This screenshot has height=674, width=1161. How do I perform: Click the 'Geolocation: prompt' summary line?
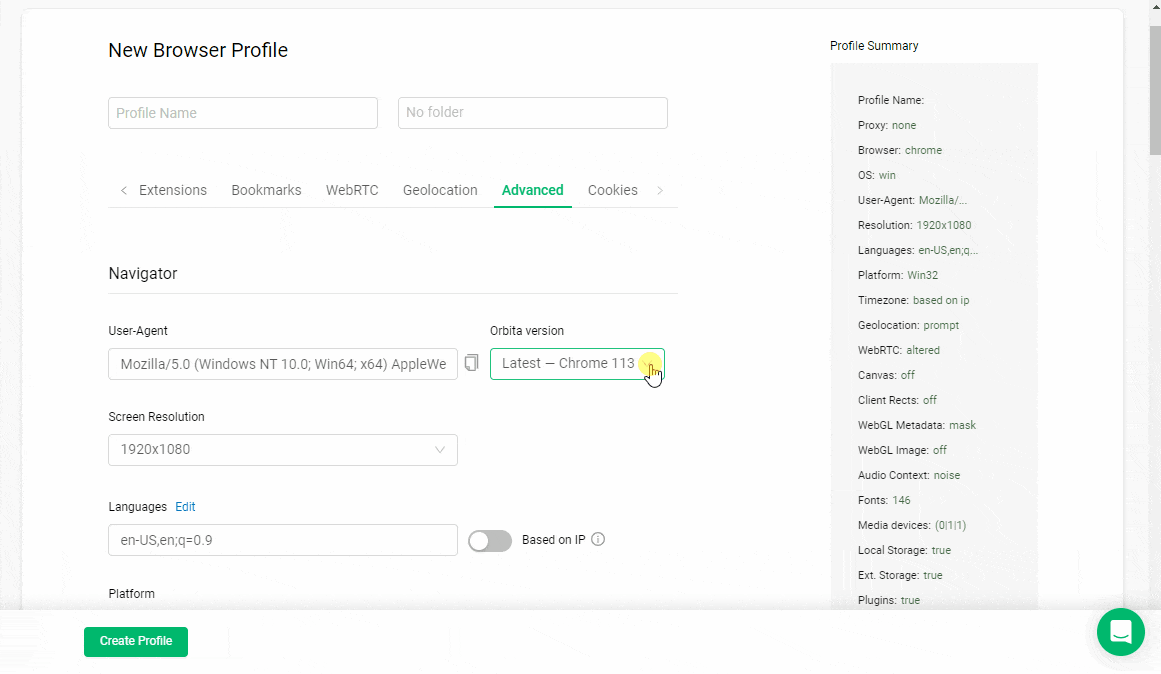click(x=908, y=325)
